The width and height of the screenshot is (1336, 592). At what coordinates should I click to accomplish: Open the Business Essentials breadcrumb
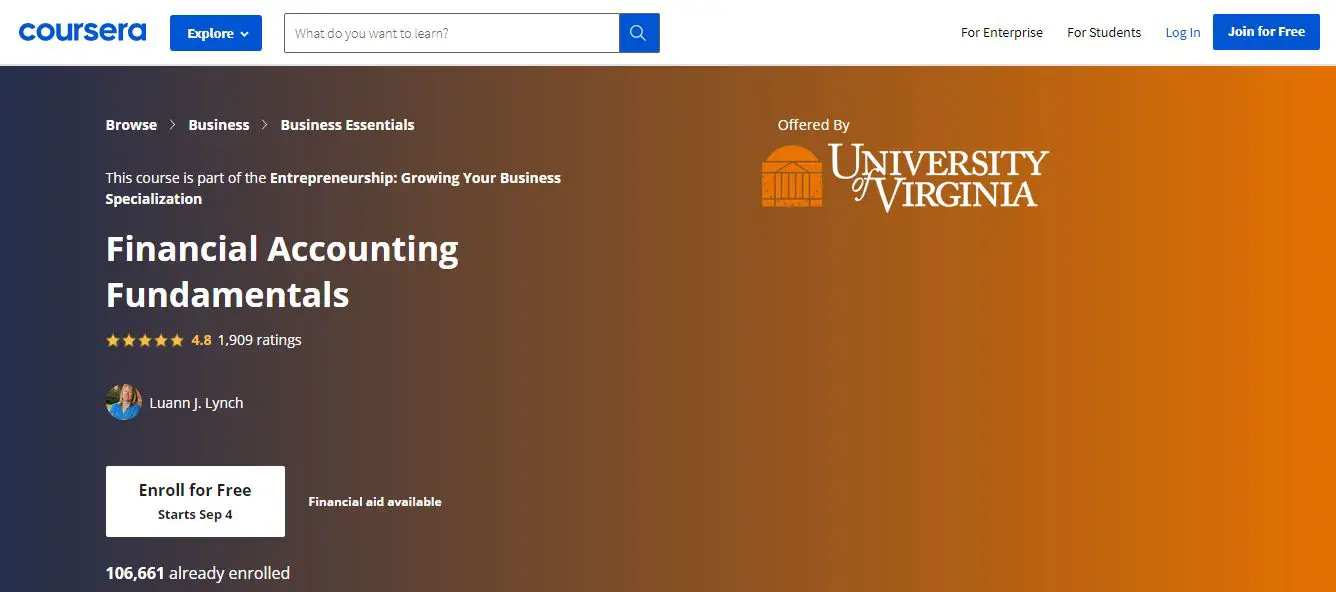tap(347, 125)
